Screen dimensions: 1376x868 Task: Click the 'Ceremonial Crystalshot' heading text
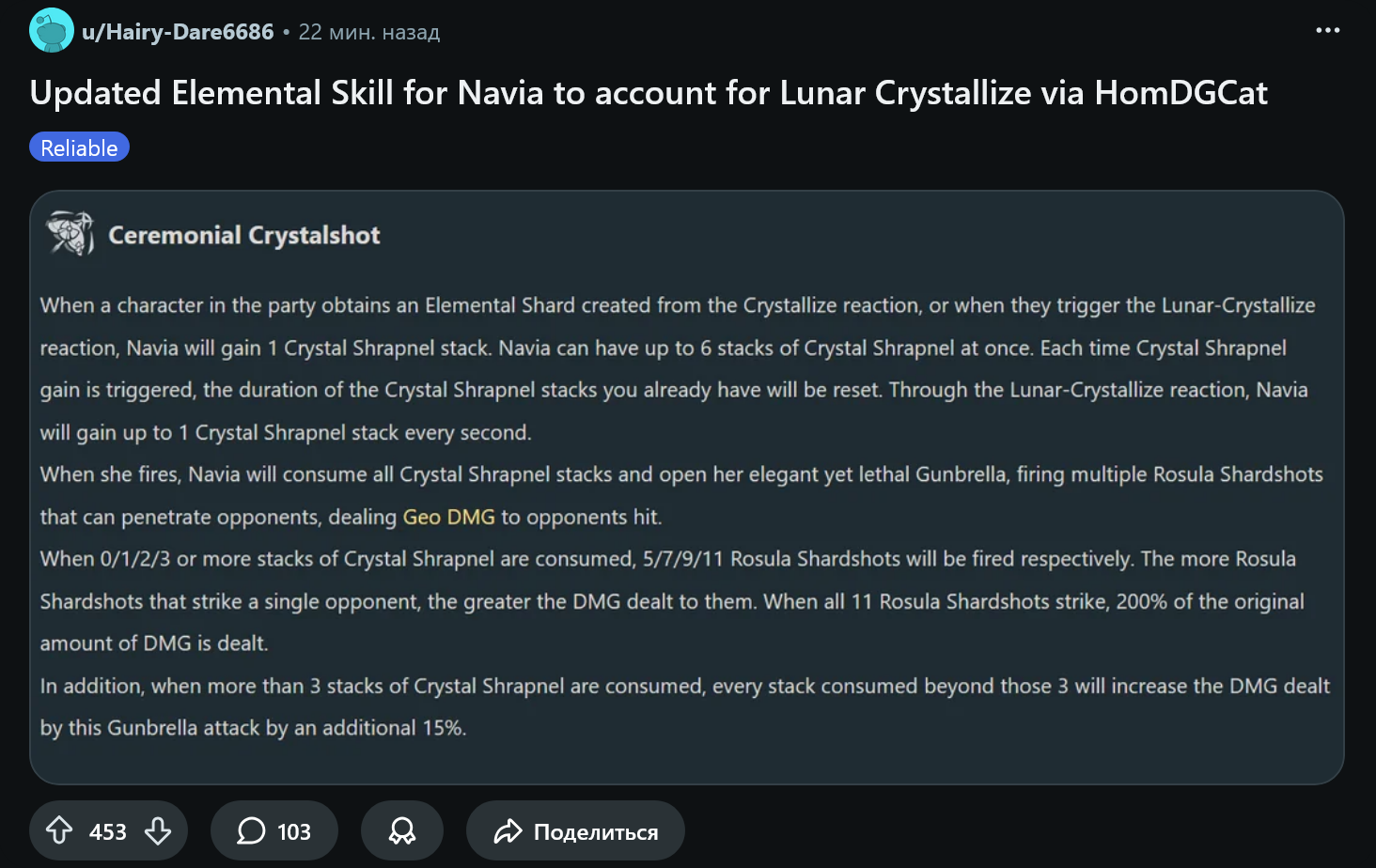(x=244, y=235)
